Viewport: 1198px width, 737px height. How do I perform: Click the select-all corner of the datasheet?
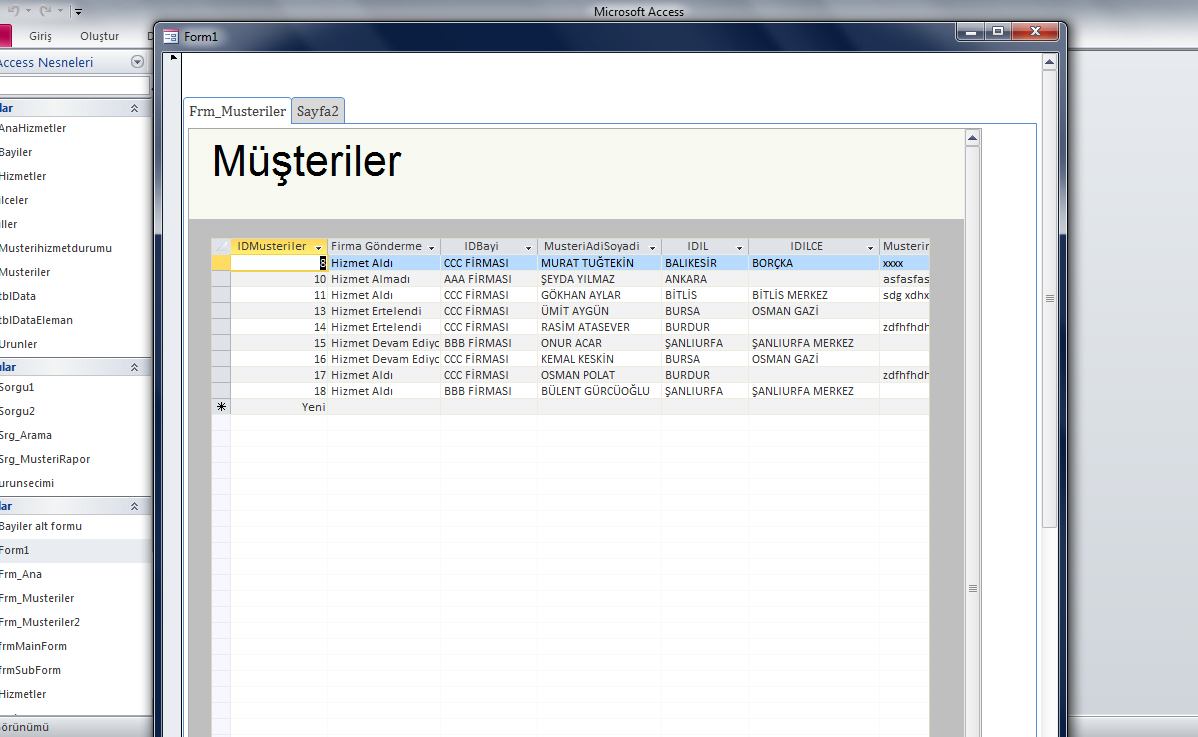pos(220,246)
